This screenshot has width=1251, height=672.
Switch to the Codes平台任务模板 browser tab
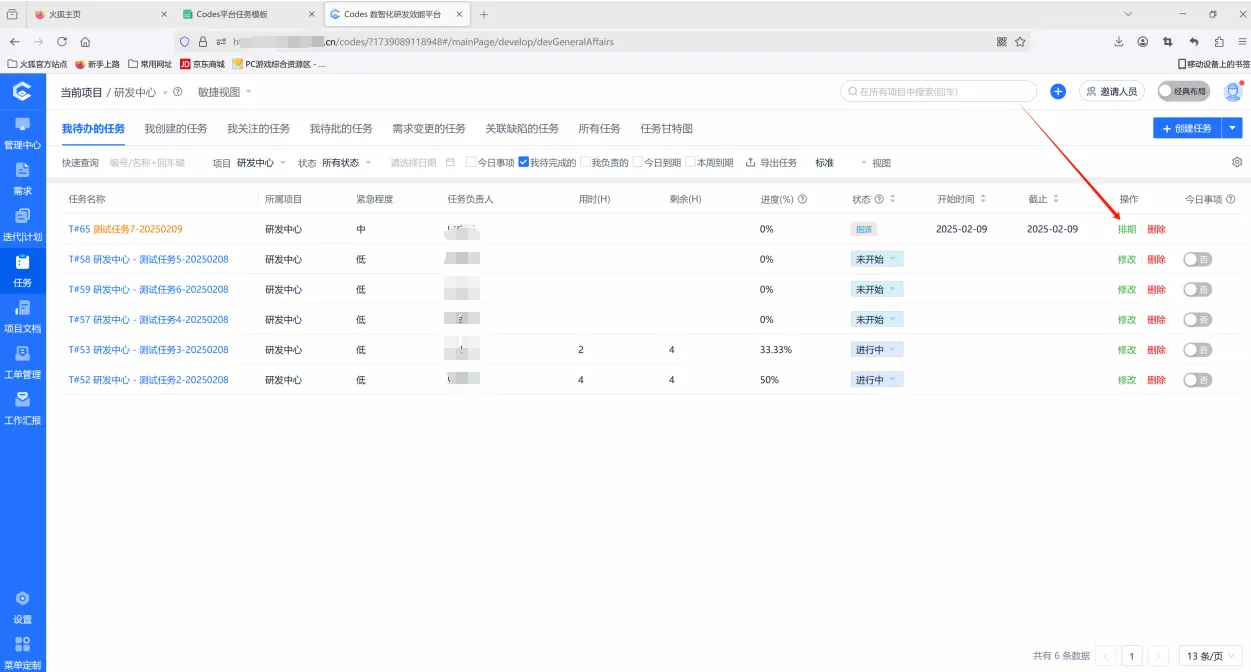point(247,14)
